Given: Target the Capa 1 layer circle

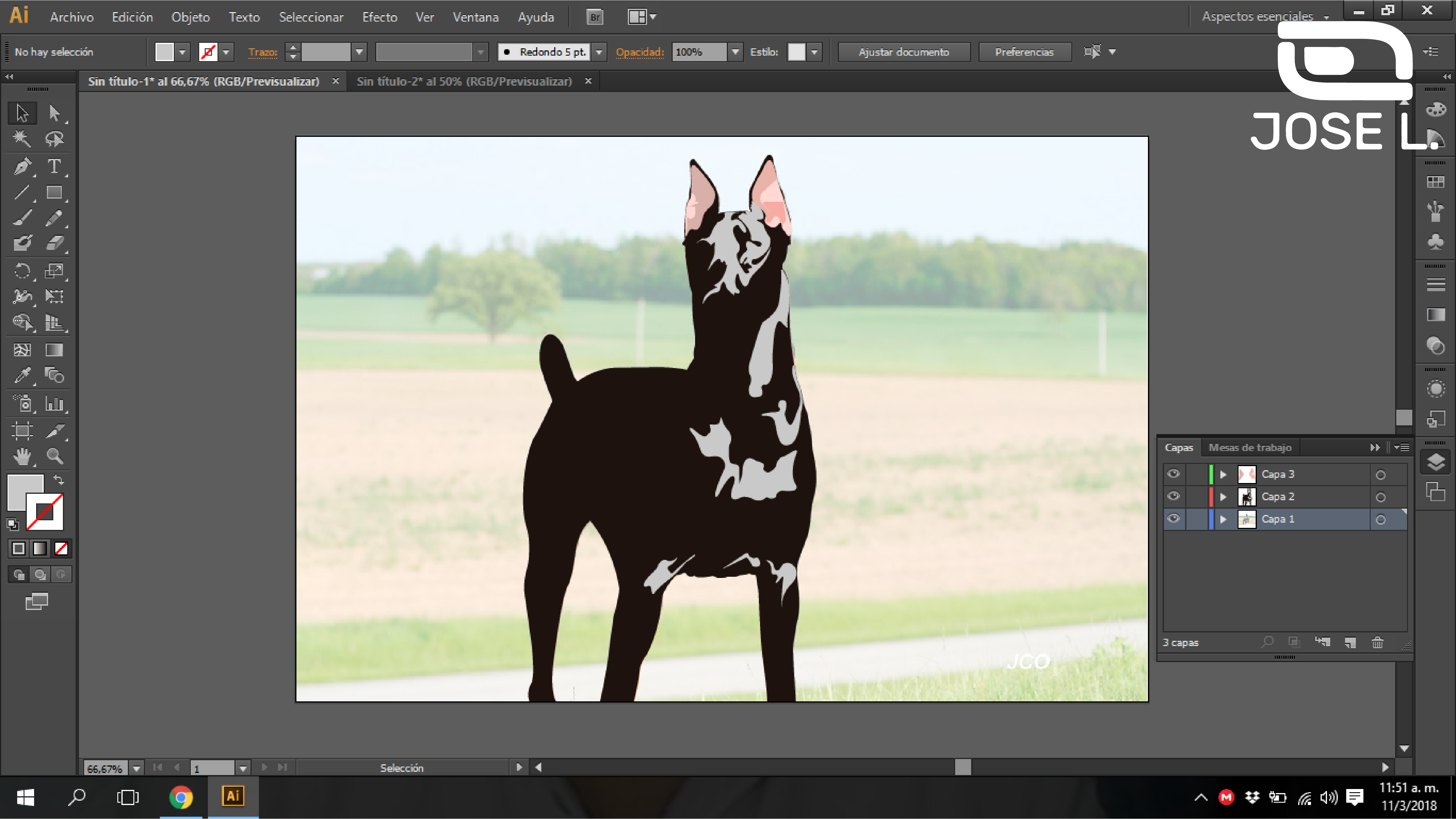Looking at the screenshot, I should point(1380,519).
